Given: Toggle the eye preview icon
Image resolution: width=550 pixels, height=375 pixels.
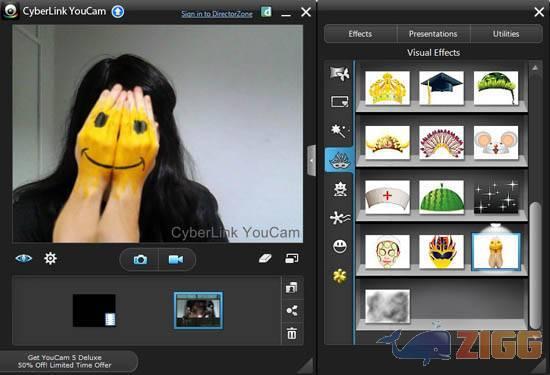Looking at the screenshot, I should [x=24, y=259].
